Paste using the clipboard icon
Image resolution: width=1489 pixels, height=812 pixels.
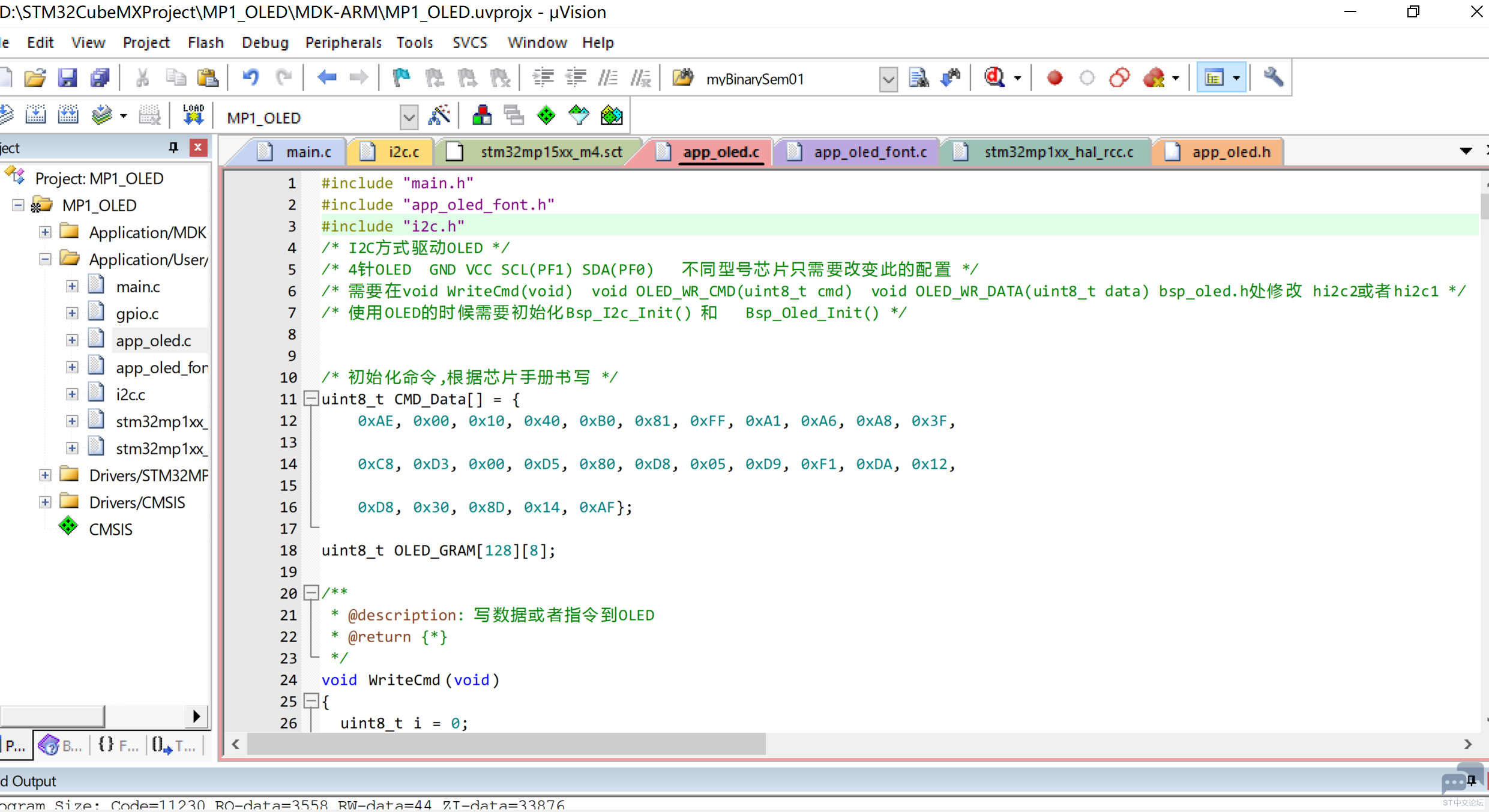coord(208,78)
